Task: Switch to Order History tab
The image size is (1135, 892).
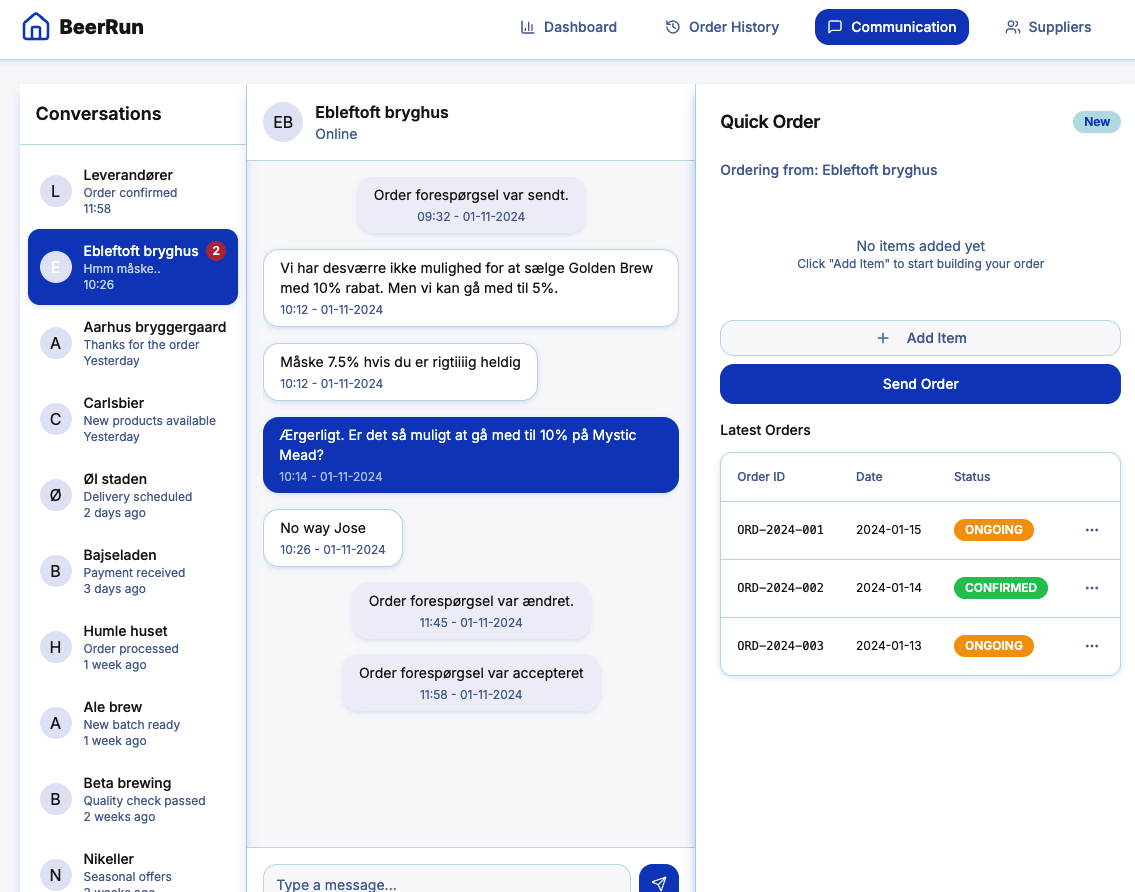Action: pos(722,27)
